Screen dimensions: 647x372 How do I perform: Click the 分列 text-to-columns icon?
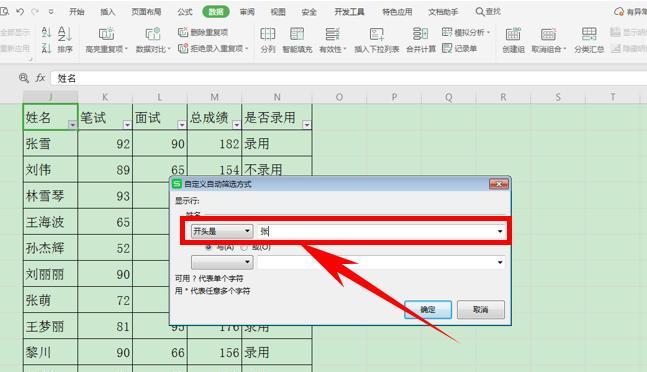click(268, 34)
